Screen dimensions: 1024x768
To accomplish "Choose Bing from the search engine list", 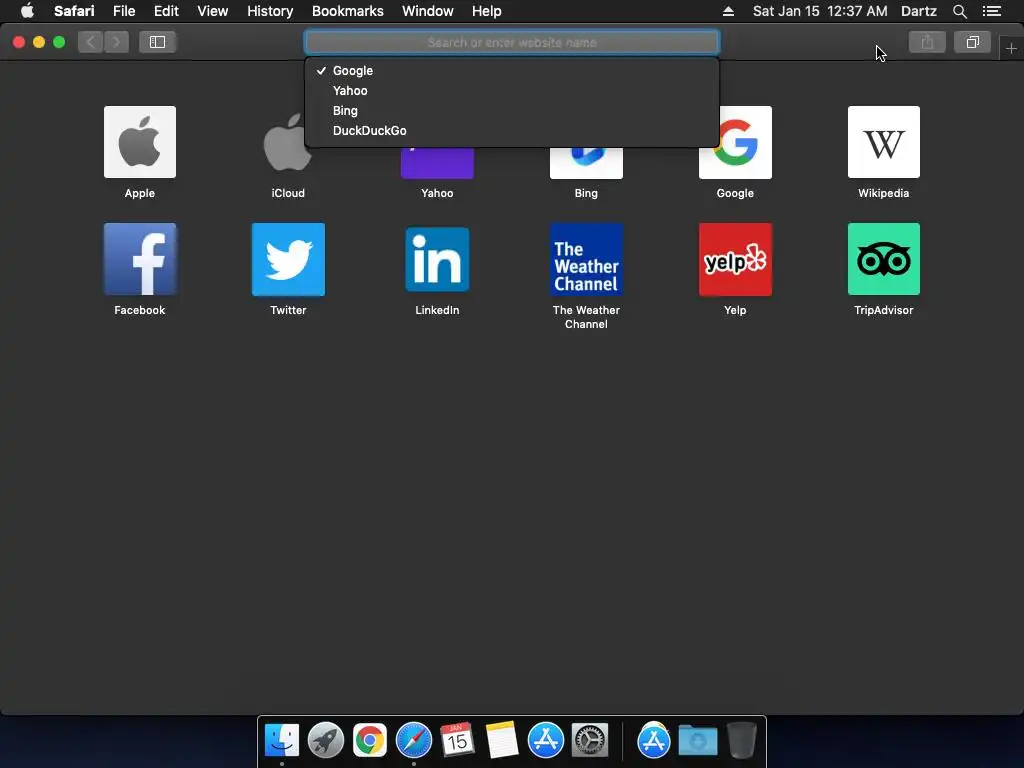I will (x=512, y=110).
